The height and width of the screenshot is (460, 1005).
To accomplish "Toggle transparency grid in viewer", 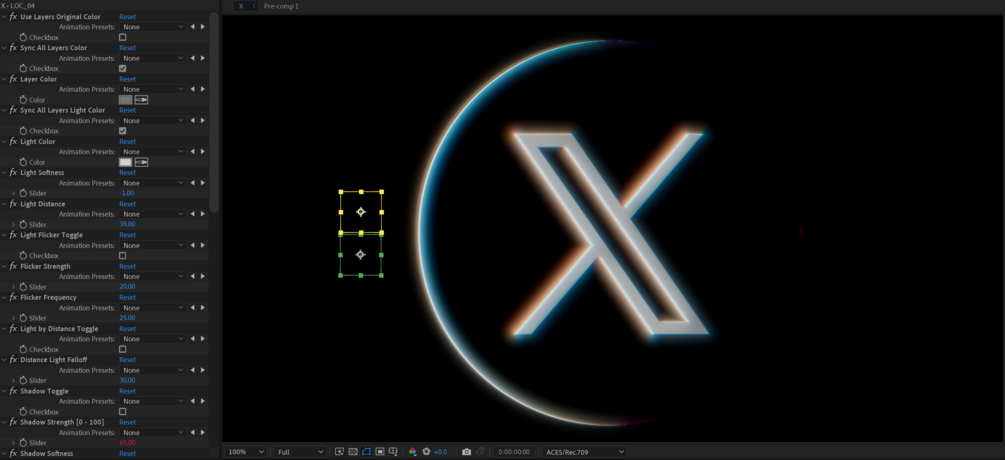I will 353,452.
